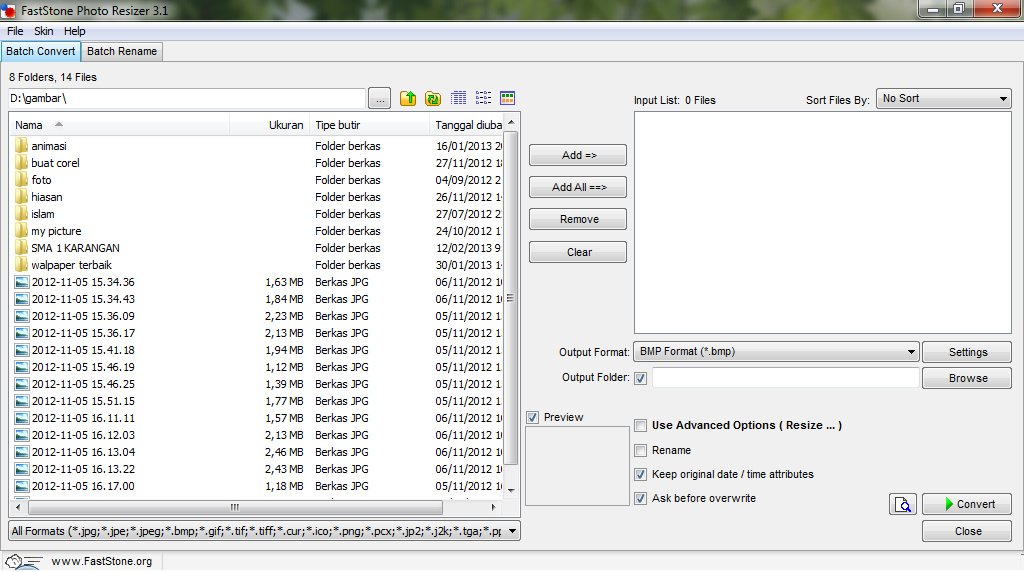Click image icon of 2012-11-05 15.41.18
The width and height of the screenshot is (1026, 572).
coord(22,350)
